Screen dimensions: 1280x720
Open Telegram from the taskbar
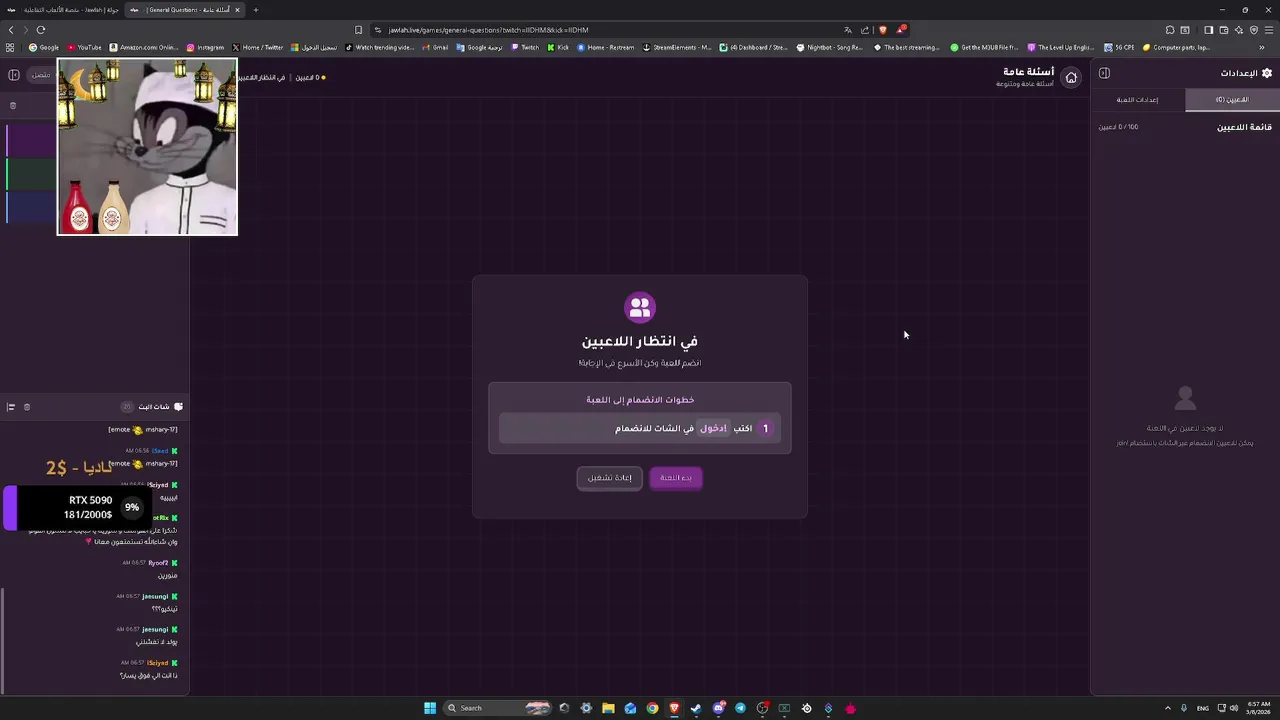pos(740,708)
